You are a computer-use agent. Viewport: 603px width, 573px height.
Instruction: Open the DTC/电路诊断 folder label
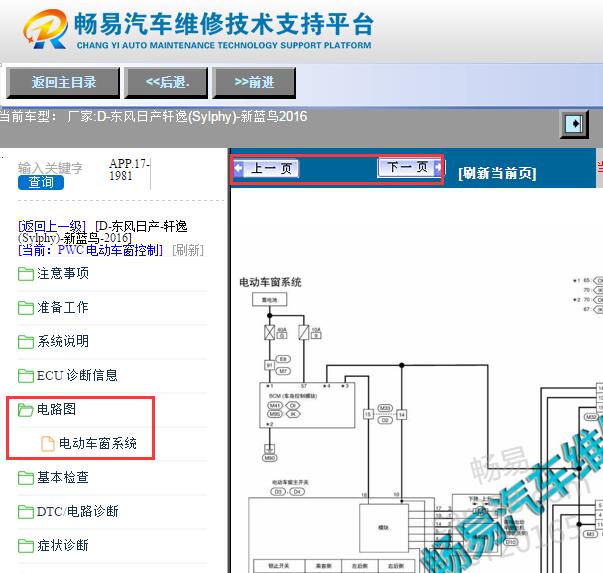pos(77,511)
